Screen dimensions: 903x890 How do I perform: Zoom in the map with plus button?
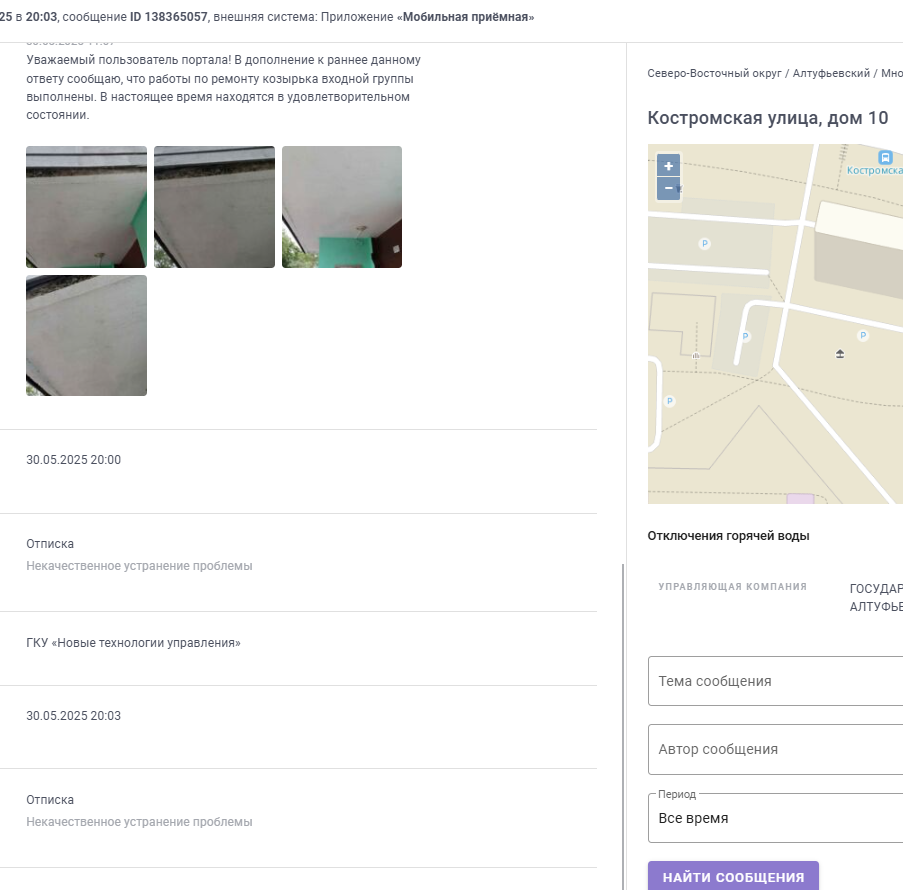[x=668, y=165]
